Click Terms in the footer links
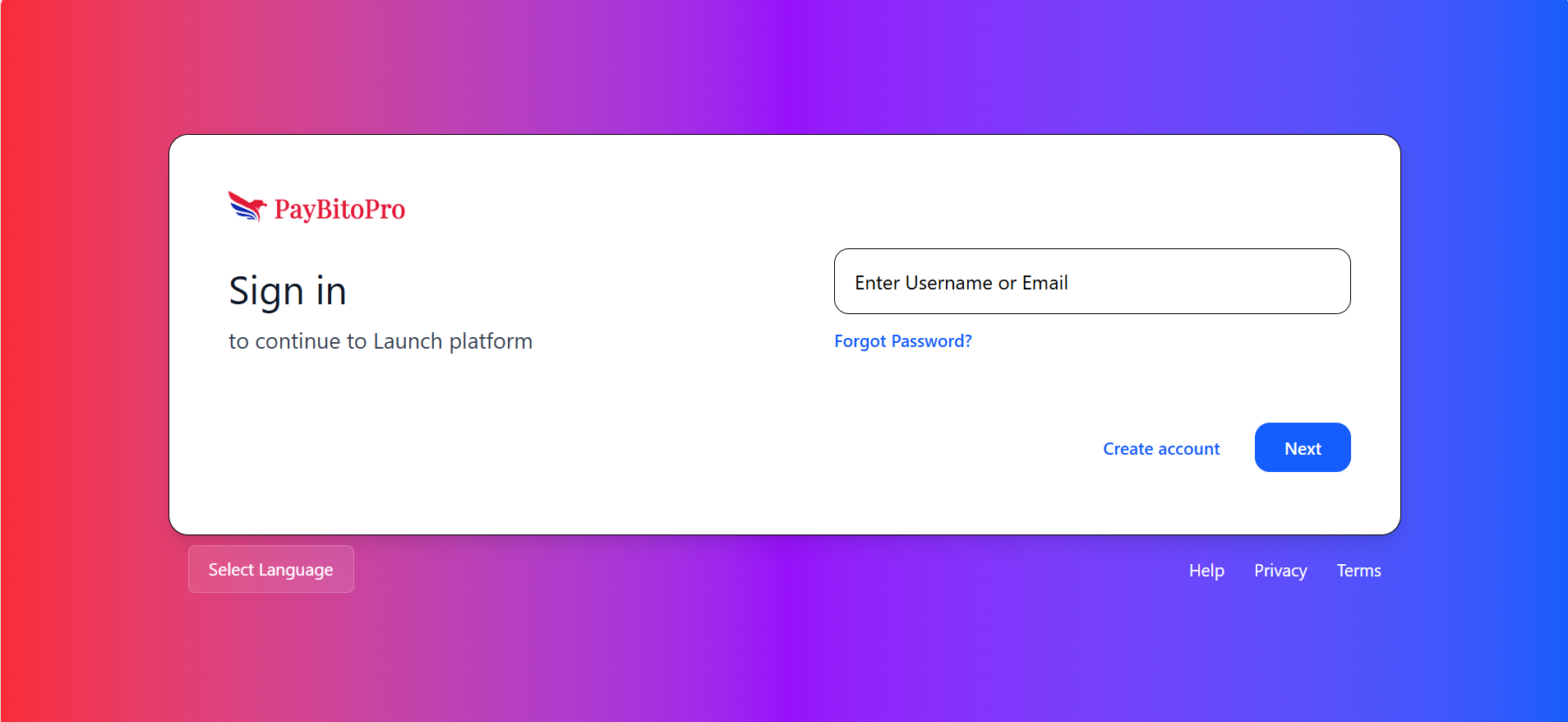The image size is (1568, 722). click(1358, 570)
